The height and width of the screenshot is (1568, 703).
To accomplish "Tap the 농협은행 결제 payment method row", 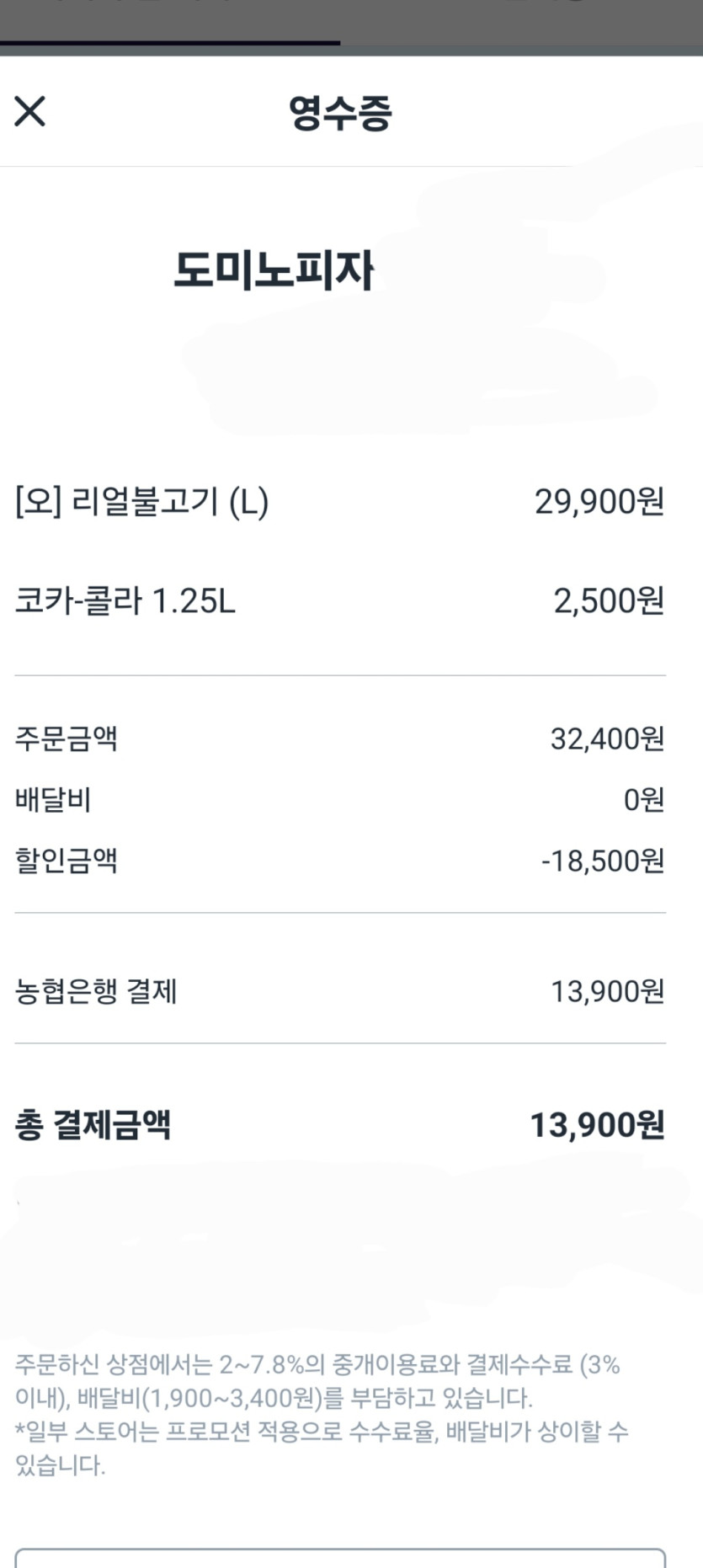I will pyautogui.click(x=340, y=991).
